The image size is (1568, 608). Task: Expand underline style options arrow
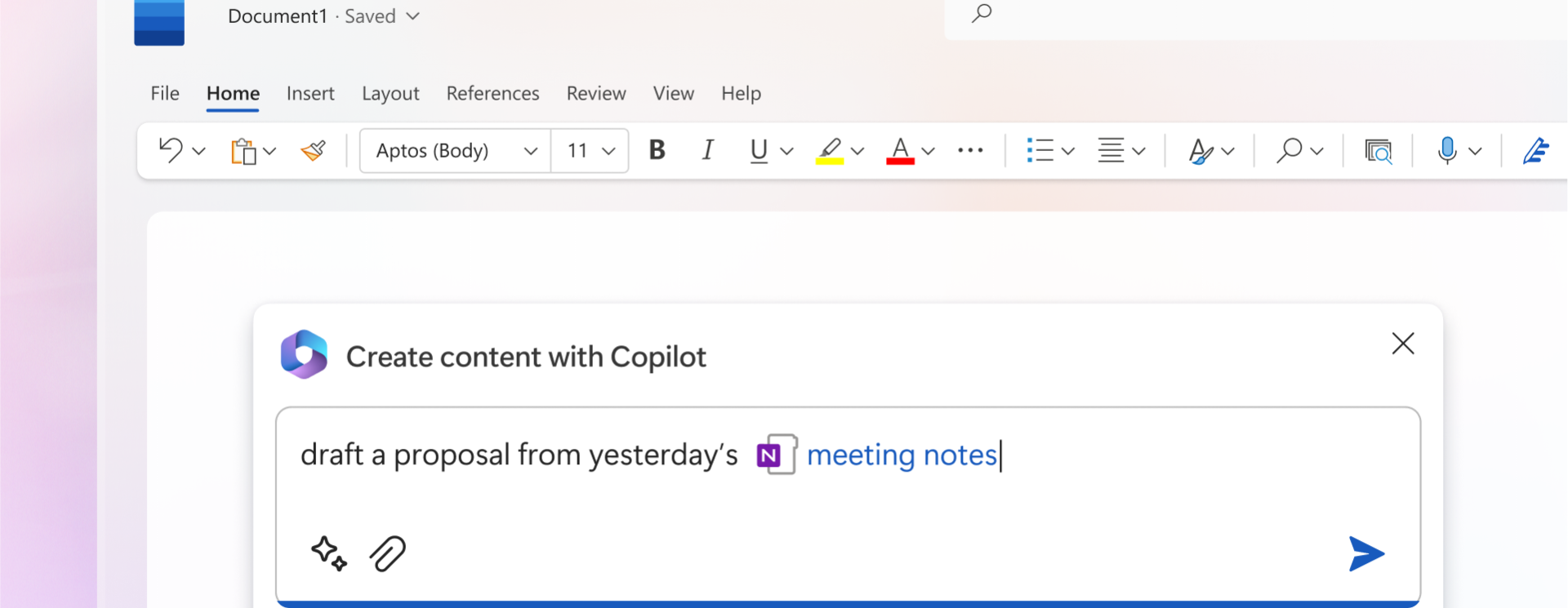tap(786, 151)
